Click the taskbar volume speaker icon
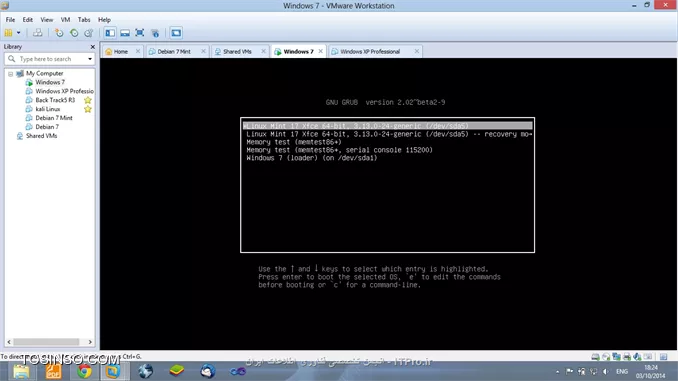Viewport: 678px width, 381px height. click(606, 371)
